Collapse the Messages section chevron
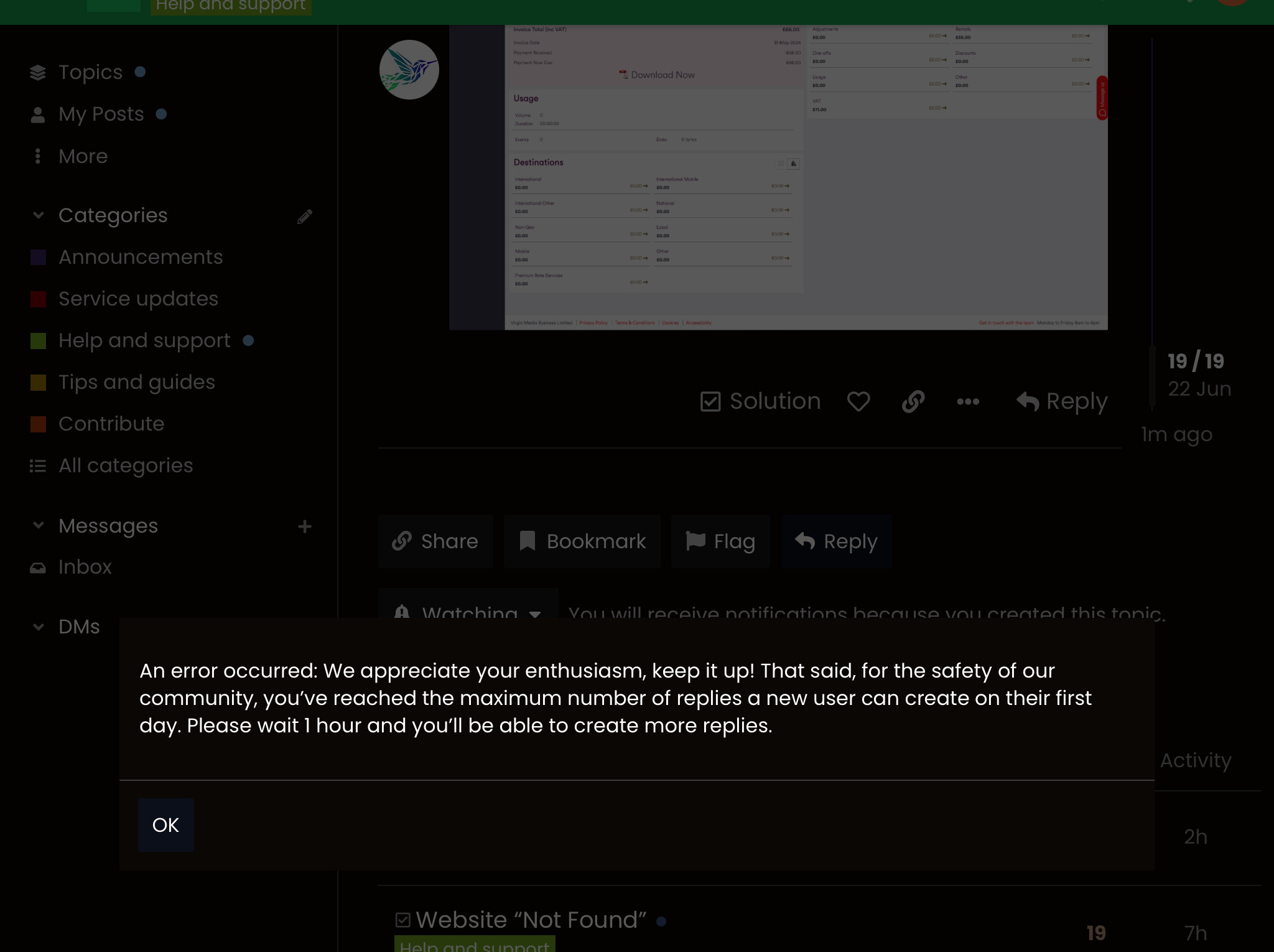The width and height of the screenshot is (1274, 952). (x=39, y=526)
